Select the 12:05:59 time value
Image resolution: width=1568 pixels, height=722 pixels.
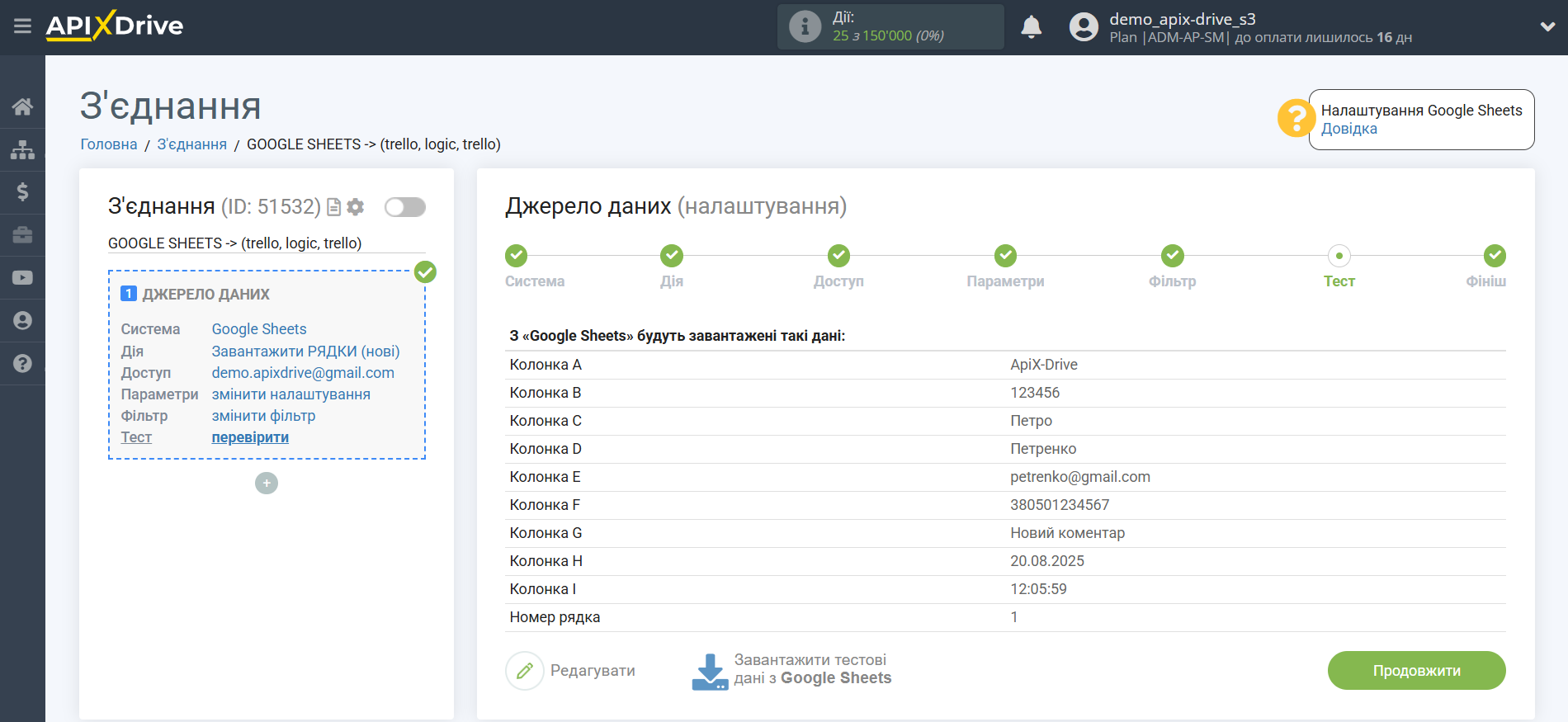[x=1038, y=589]
